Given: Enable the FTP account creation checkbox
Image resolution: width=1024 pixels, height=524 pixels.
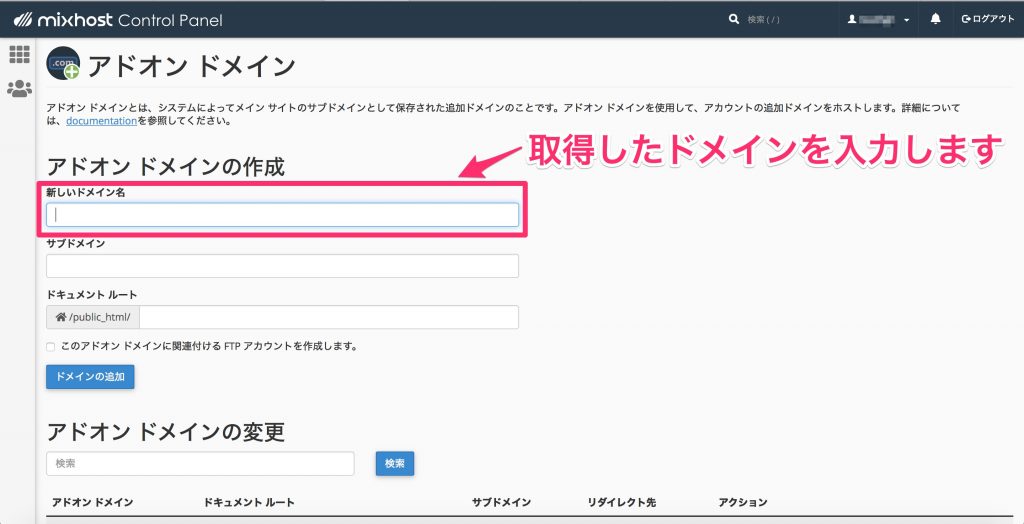Looking at the screenshot, I should point(51,347).
